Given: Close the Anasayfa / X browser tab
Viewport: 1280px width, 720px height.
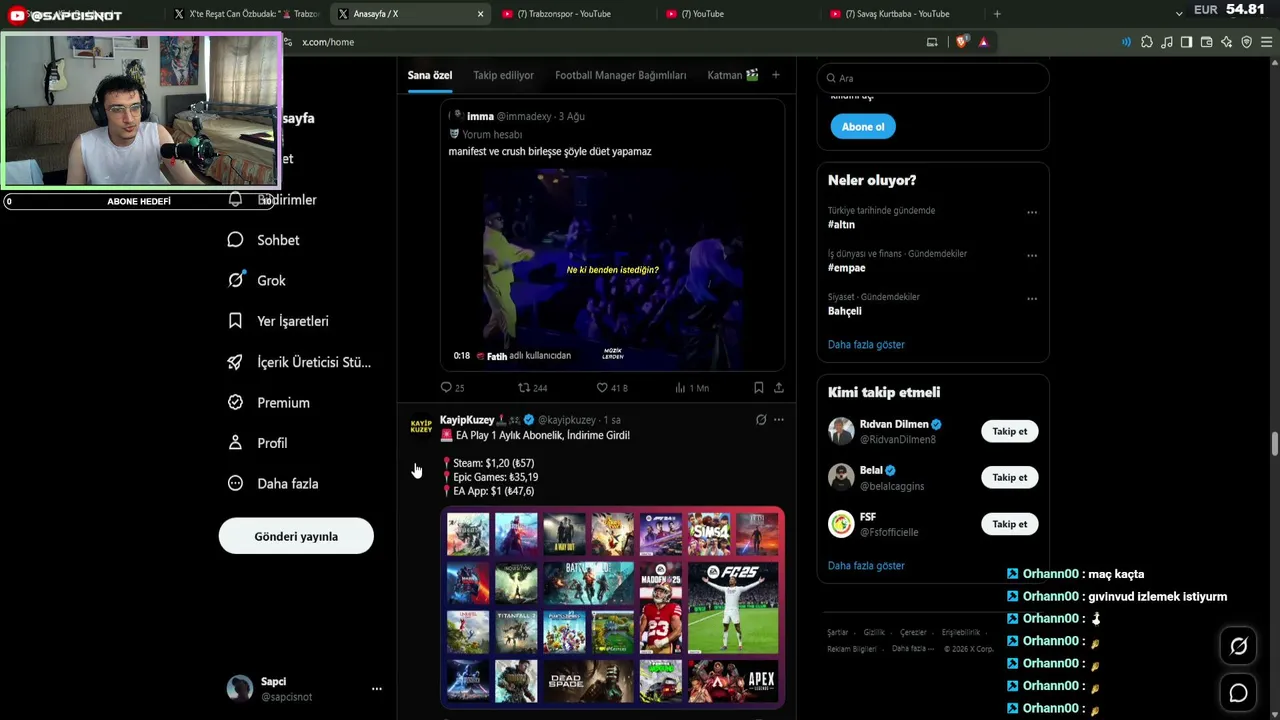Looking at the screenshot, I should click(480, 14).
